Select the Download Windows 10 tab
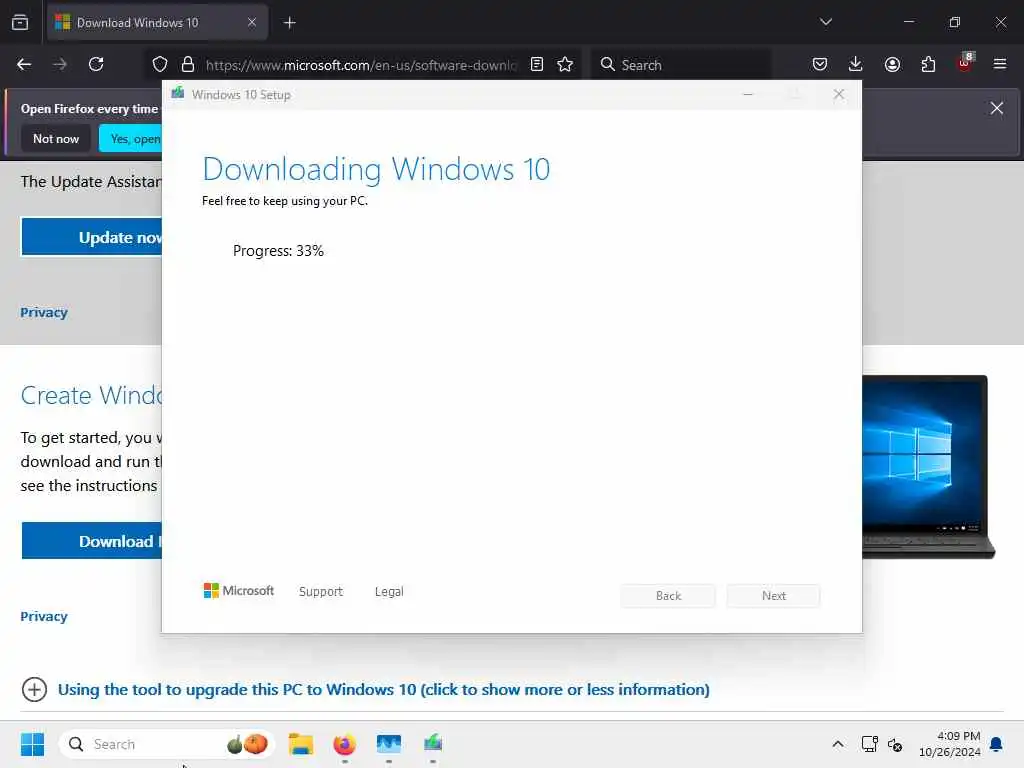The height and width of the screenshot is (768, 1024). pyautogui.click(x=157, y=22)
